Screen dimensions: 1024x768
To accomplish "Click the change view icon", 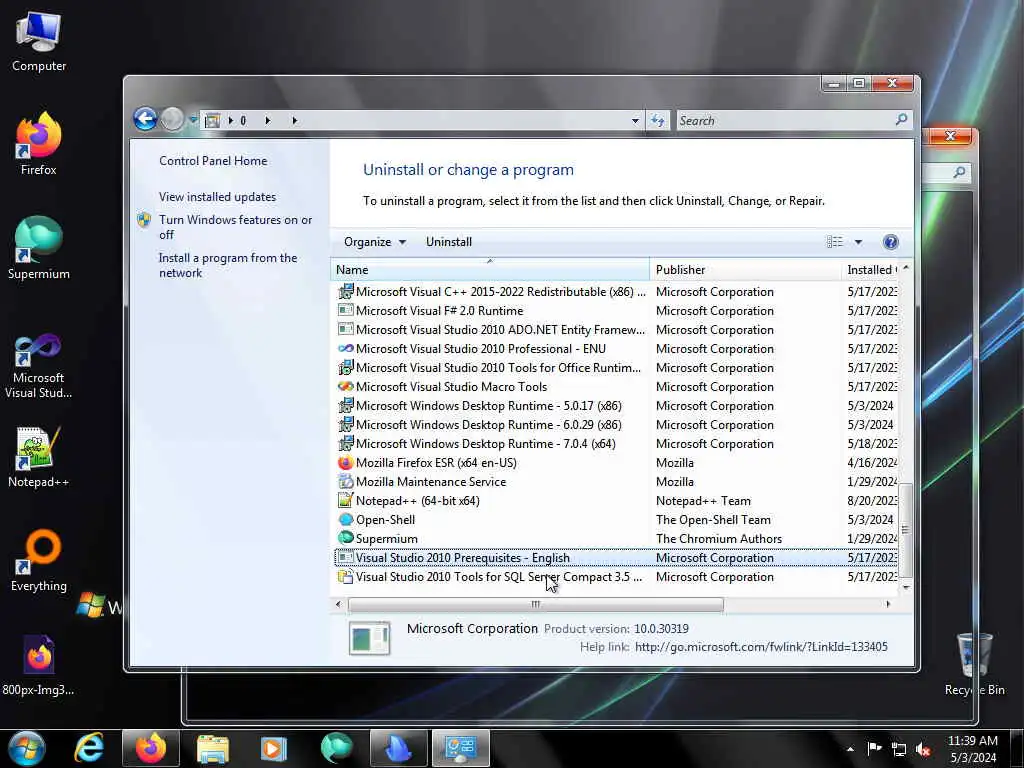I will pyautogui.click(x=835, y=242).
